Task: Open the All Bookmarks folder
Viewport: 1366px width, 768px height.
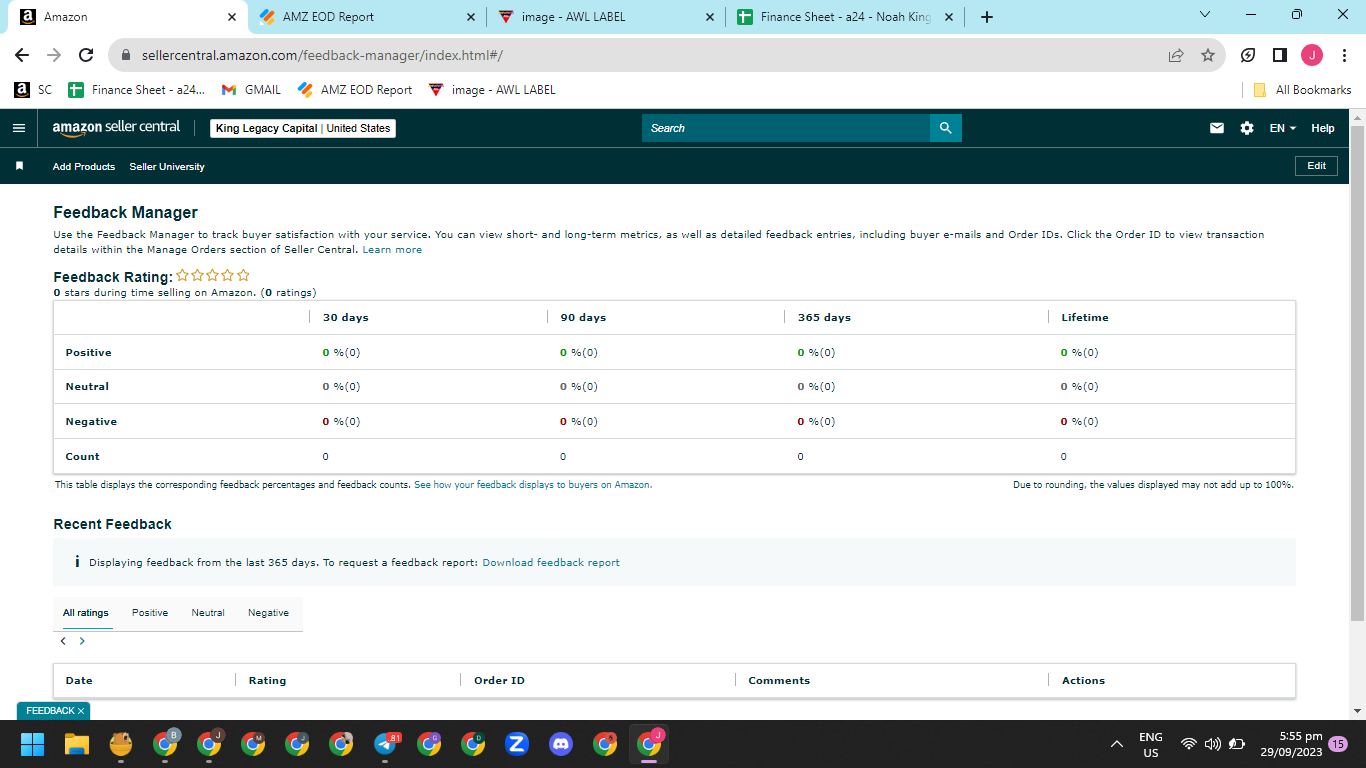Action: [1302, 90]
